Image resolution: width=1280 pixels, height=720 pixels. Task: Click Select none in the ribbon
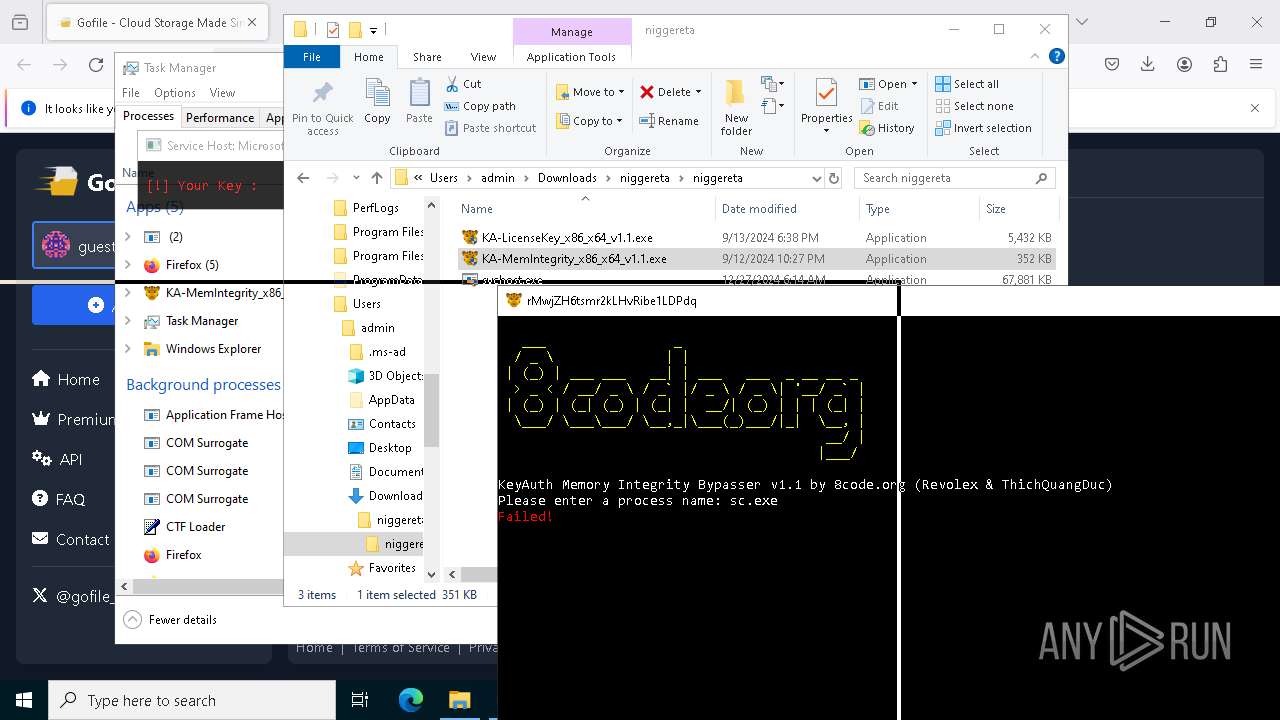click(974, 106)
